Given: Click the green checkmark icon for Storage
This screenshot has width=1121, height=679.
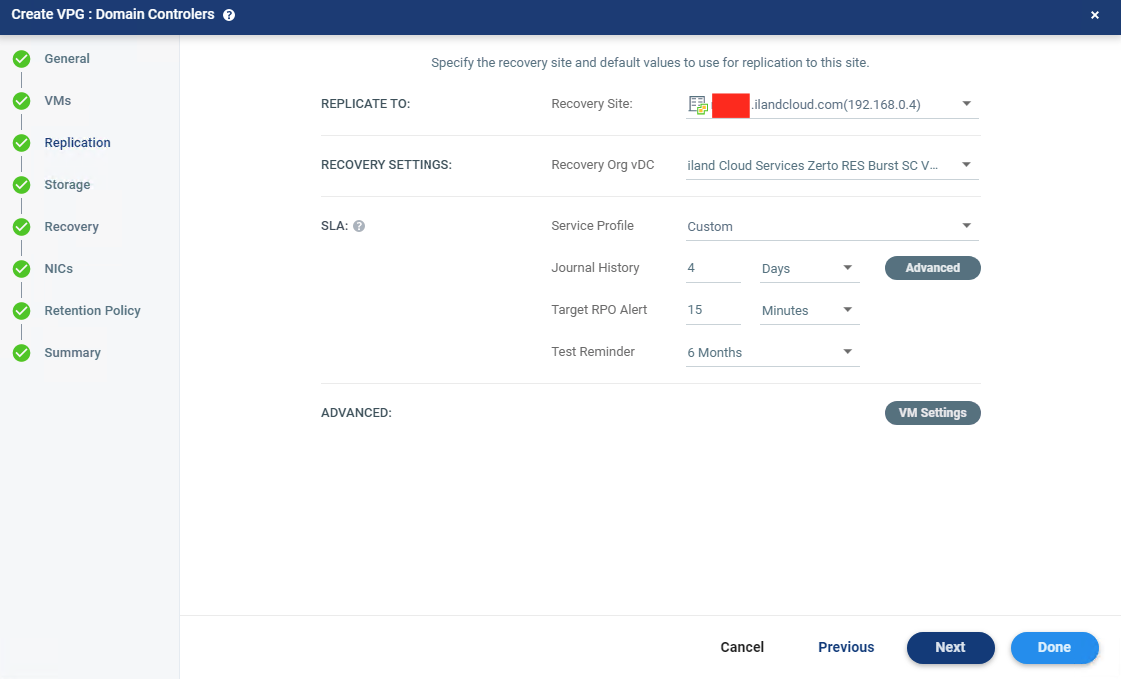Looking at the screenshot, I should click(x=21, y=185).
